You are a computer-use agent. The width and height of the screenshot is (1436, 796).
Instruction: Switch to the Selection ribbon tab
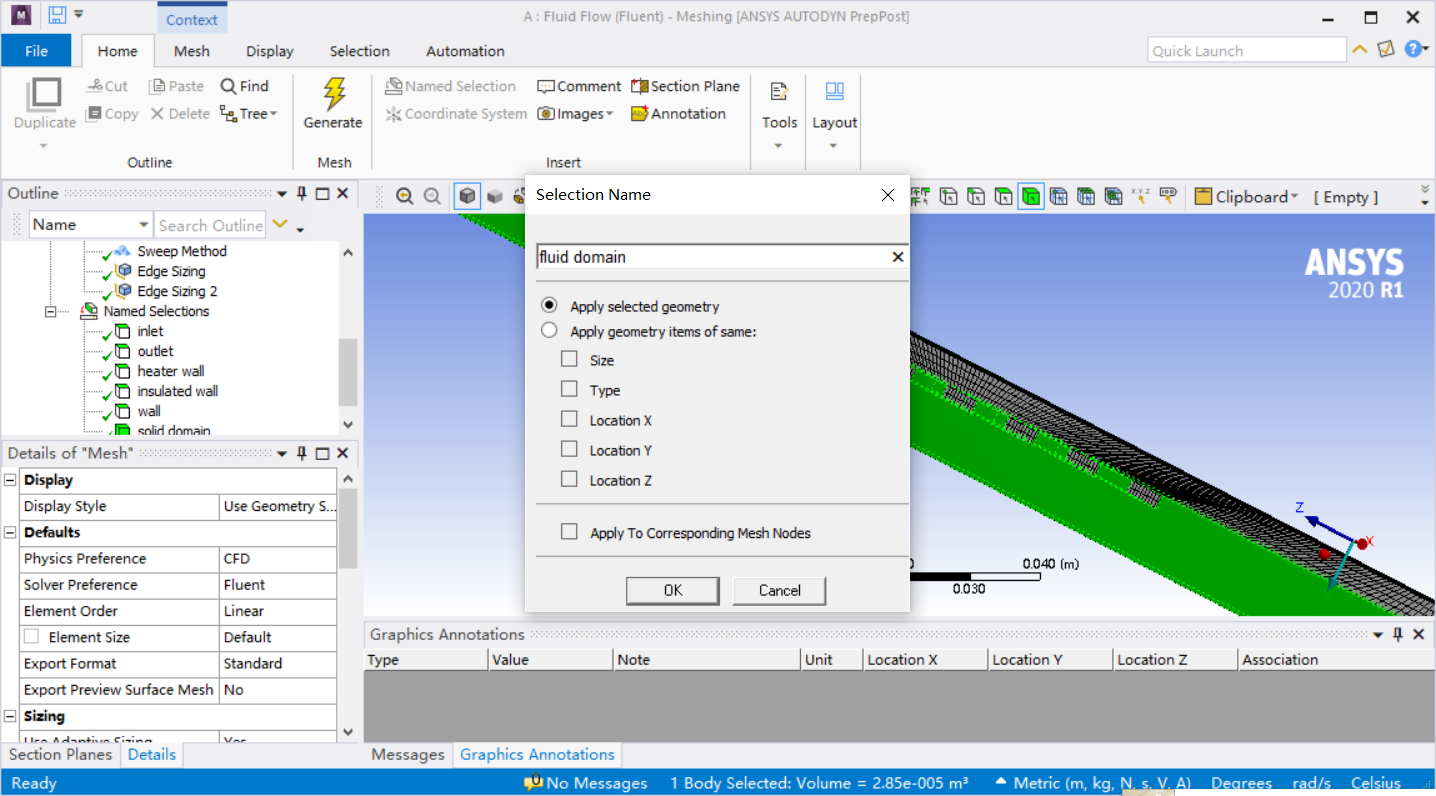pyautogui.click(x=360, y=51)
